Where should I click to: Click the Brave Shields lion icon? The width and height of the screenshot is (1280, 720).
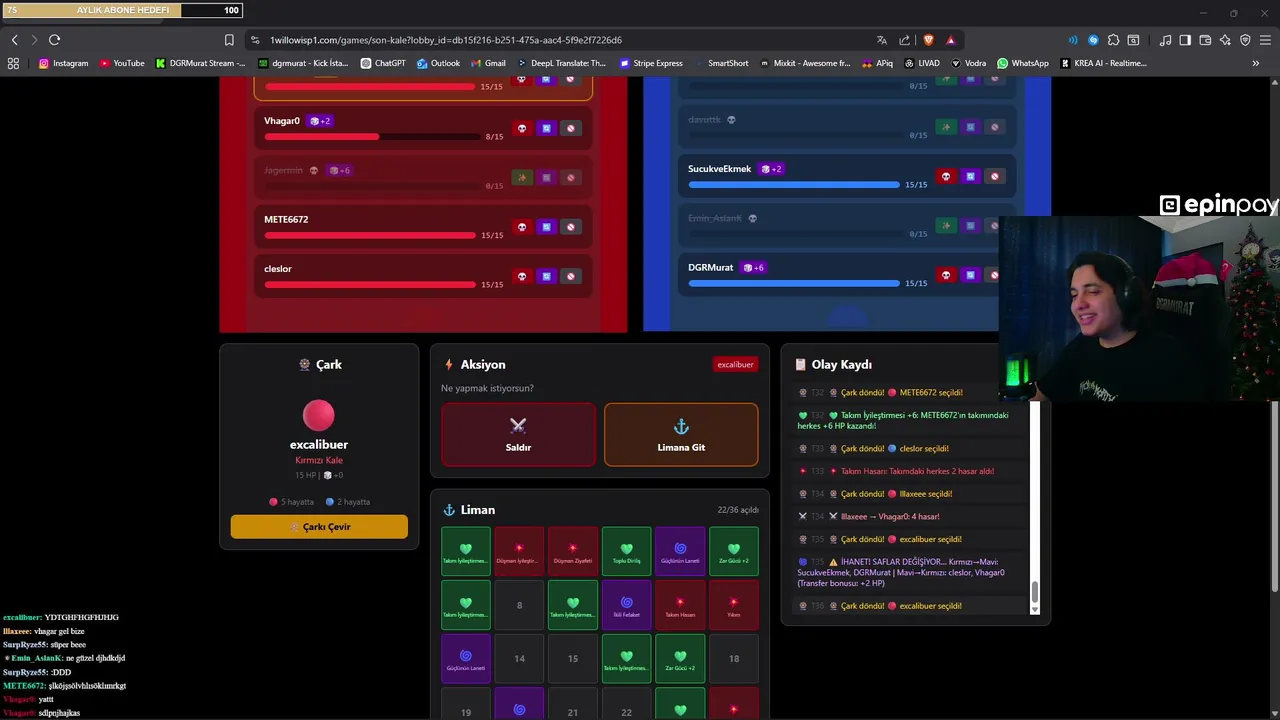coord(928,40)
